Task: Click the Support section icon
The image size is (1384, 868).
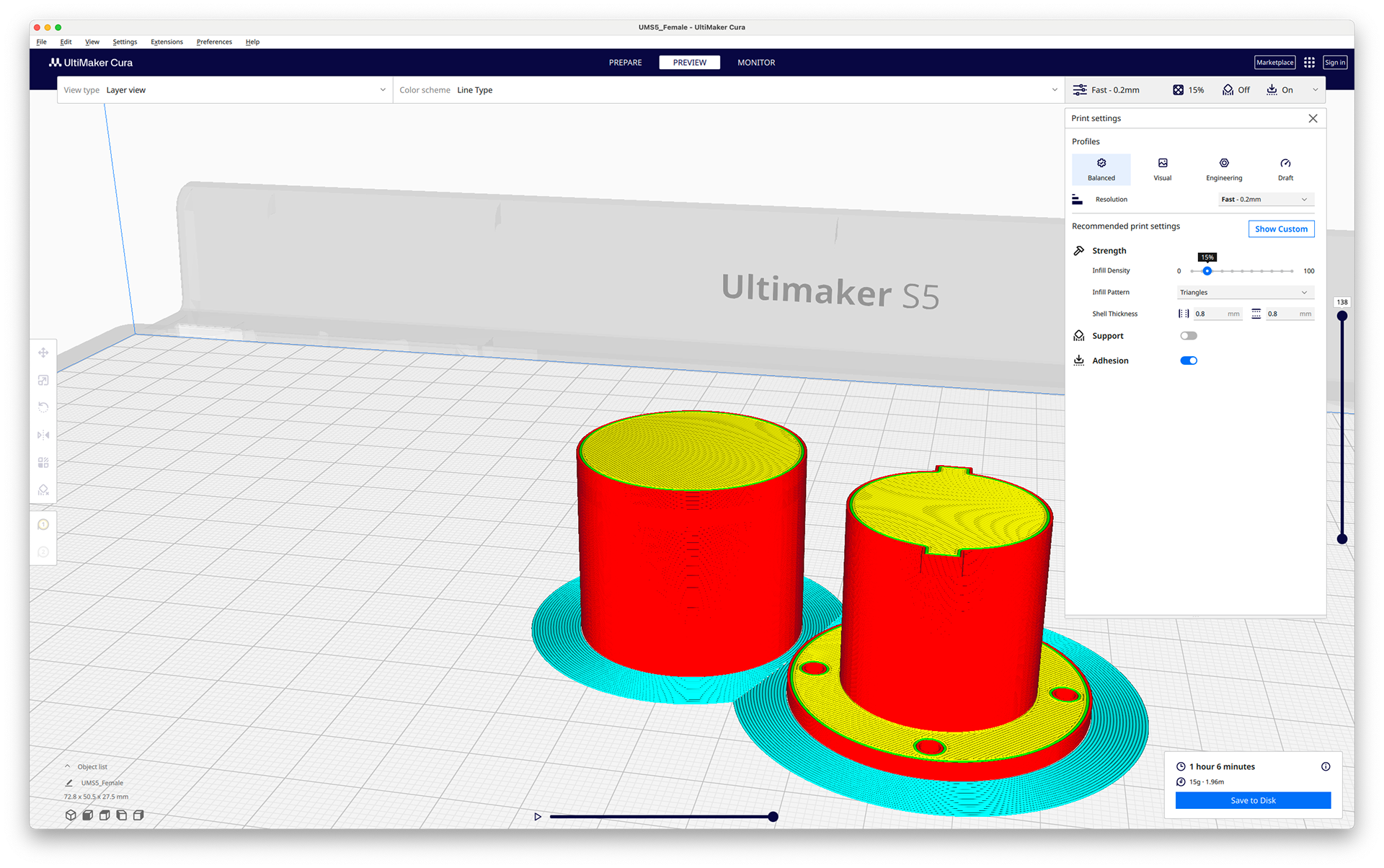Action: point(1079,336)
